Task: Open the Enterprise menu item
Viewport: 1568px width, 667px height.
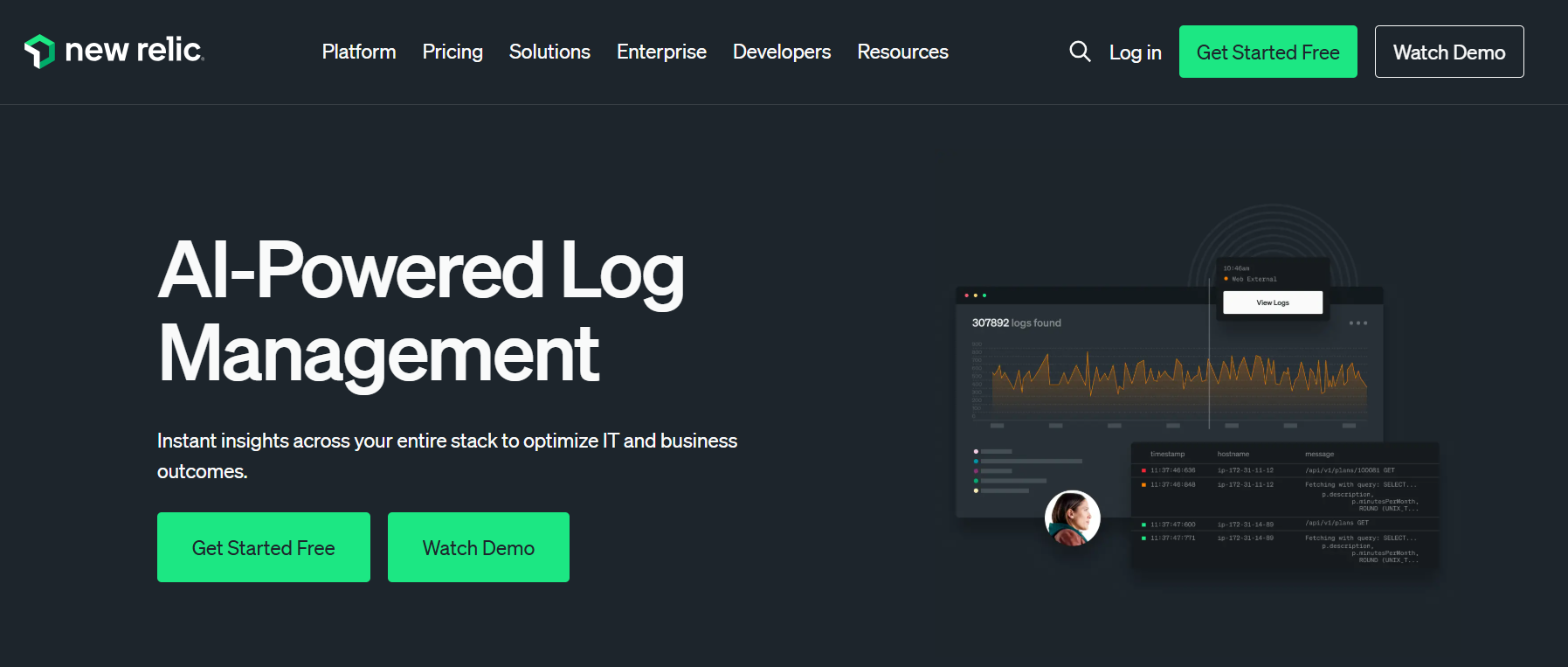Action: click(x=661, y=52)
